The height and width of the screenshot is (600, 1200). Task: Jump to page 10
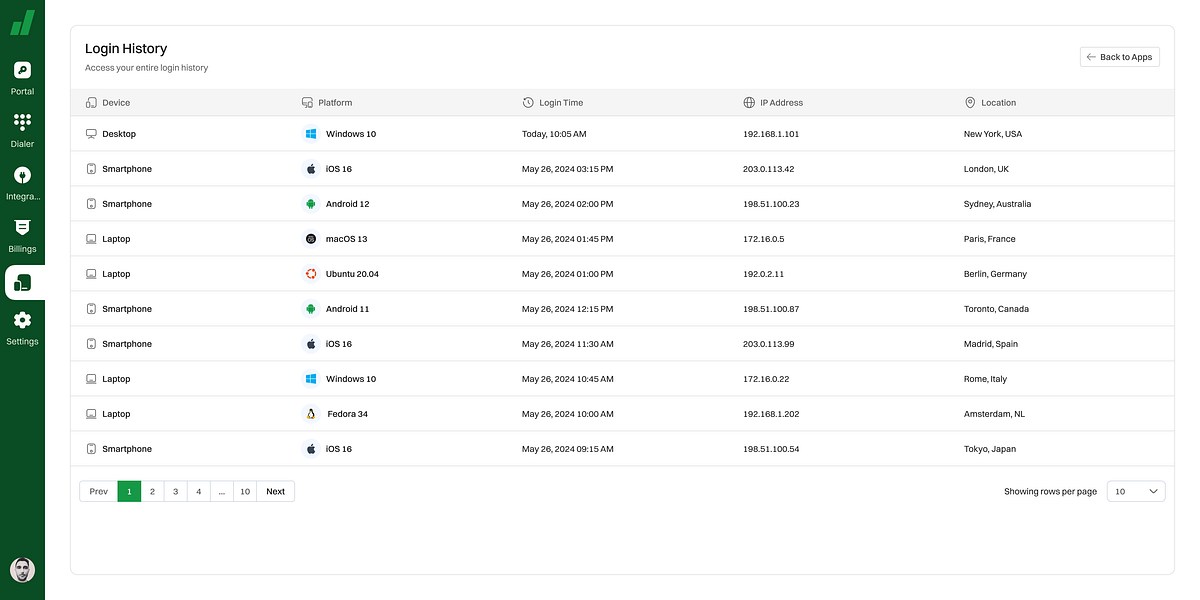point(245,491)
